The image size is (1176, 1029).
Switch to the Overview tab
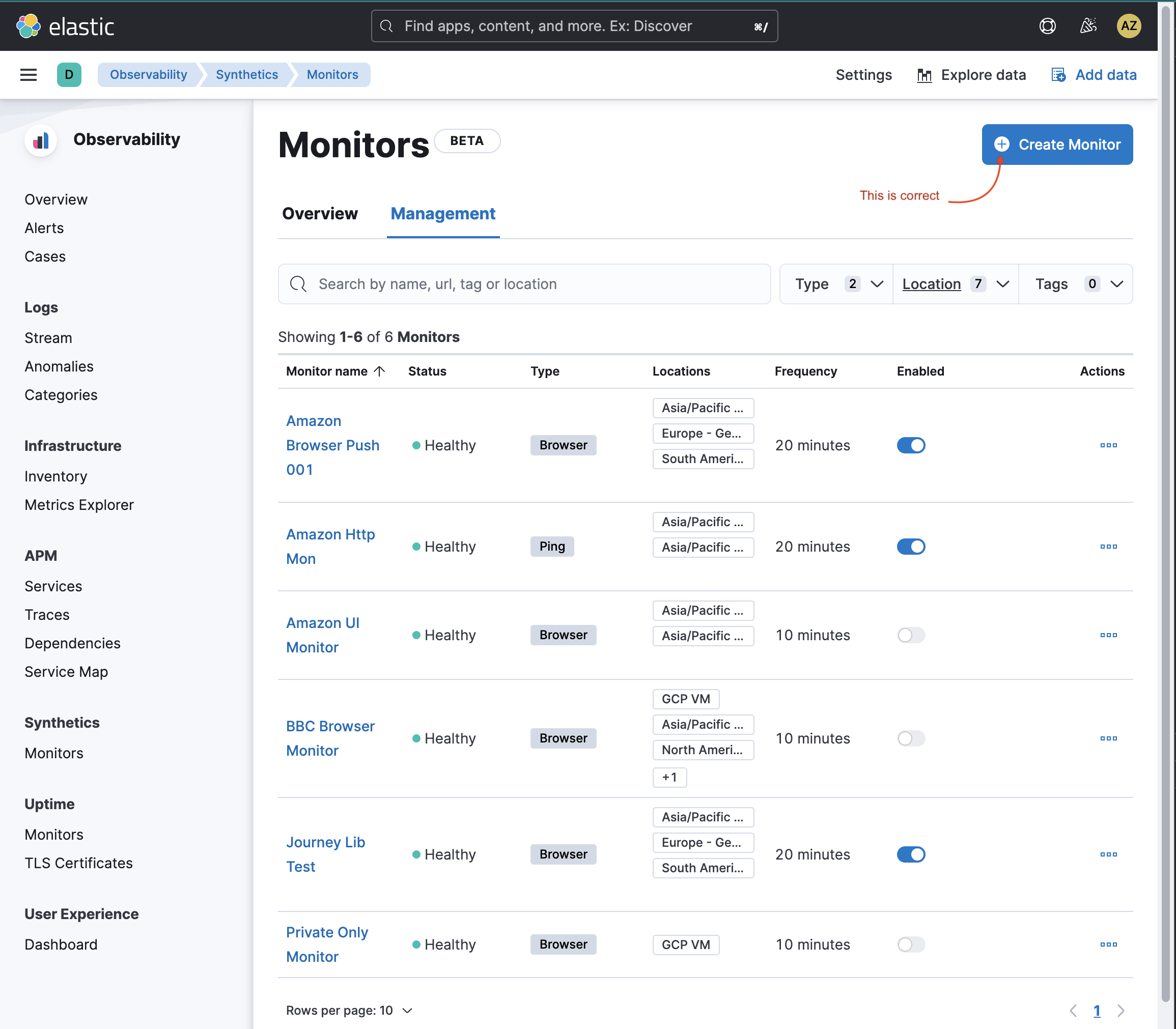tap(319, 214)
